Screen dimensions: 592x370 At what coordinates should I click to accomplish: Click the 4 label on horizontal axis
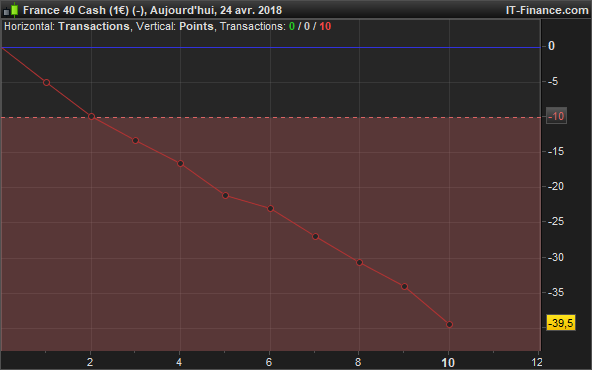[x=179, y=362]
